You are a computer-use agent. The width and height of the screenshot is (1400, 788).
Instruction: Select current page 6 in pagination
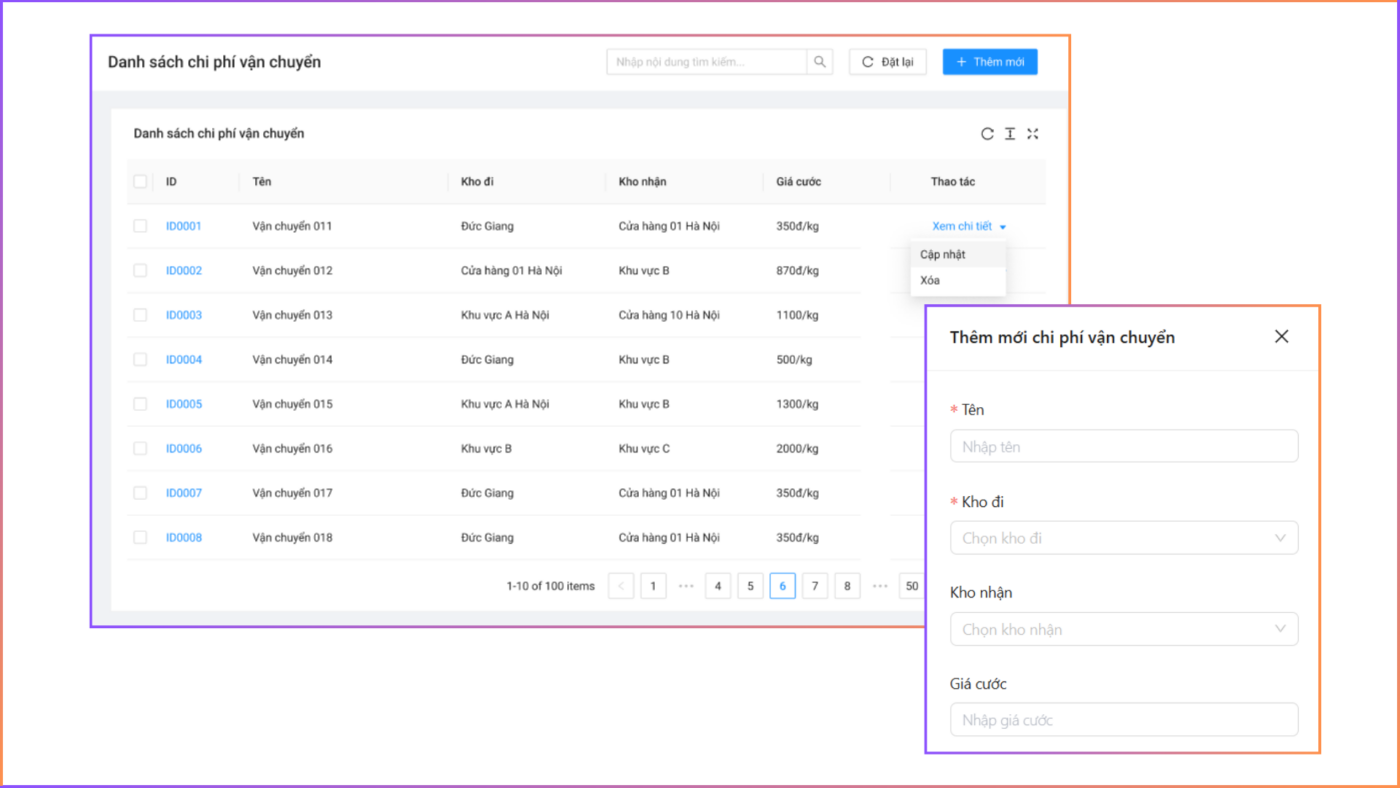pos(783,586)
